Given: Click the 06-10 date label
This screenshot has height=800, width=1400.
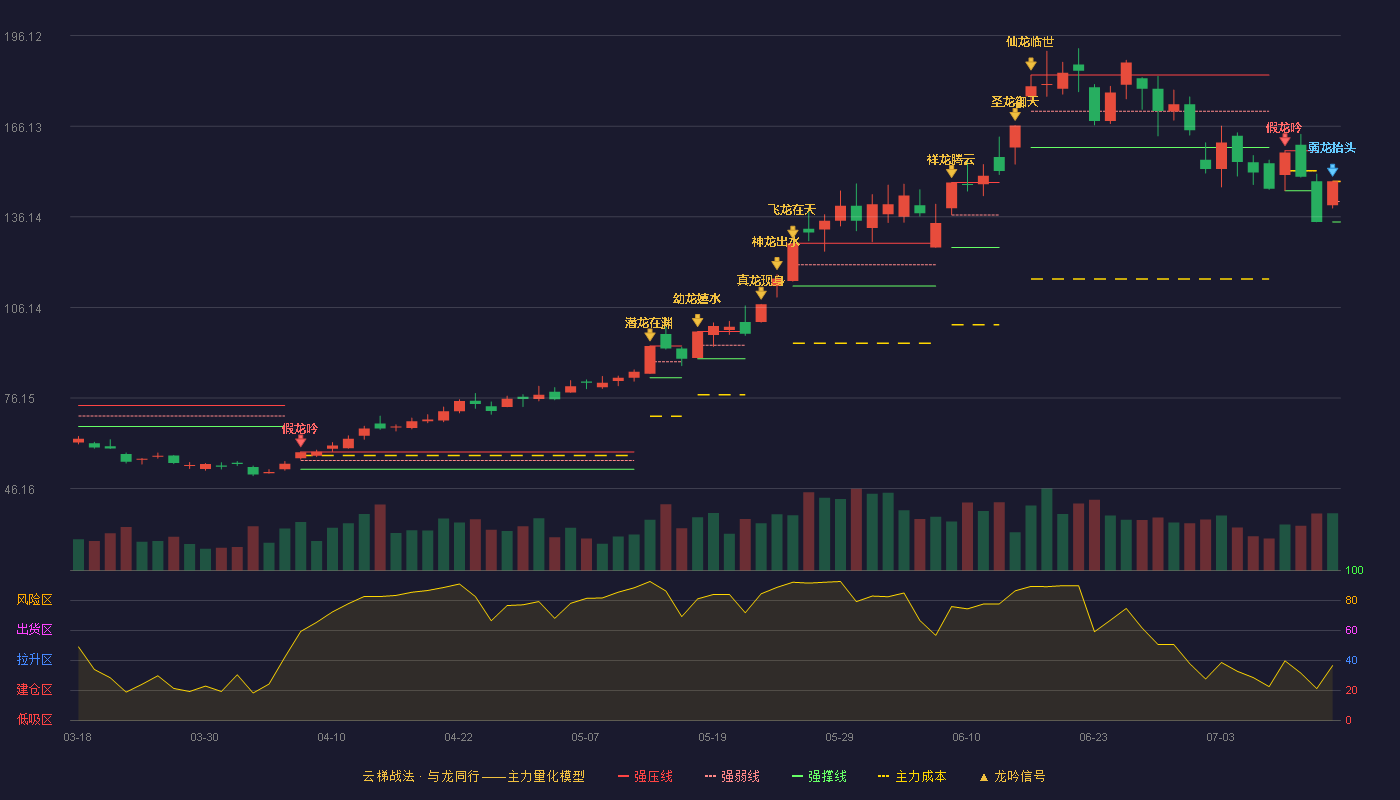Looking at the screenshot, I should (x=966, y=737).
